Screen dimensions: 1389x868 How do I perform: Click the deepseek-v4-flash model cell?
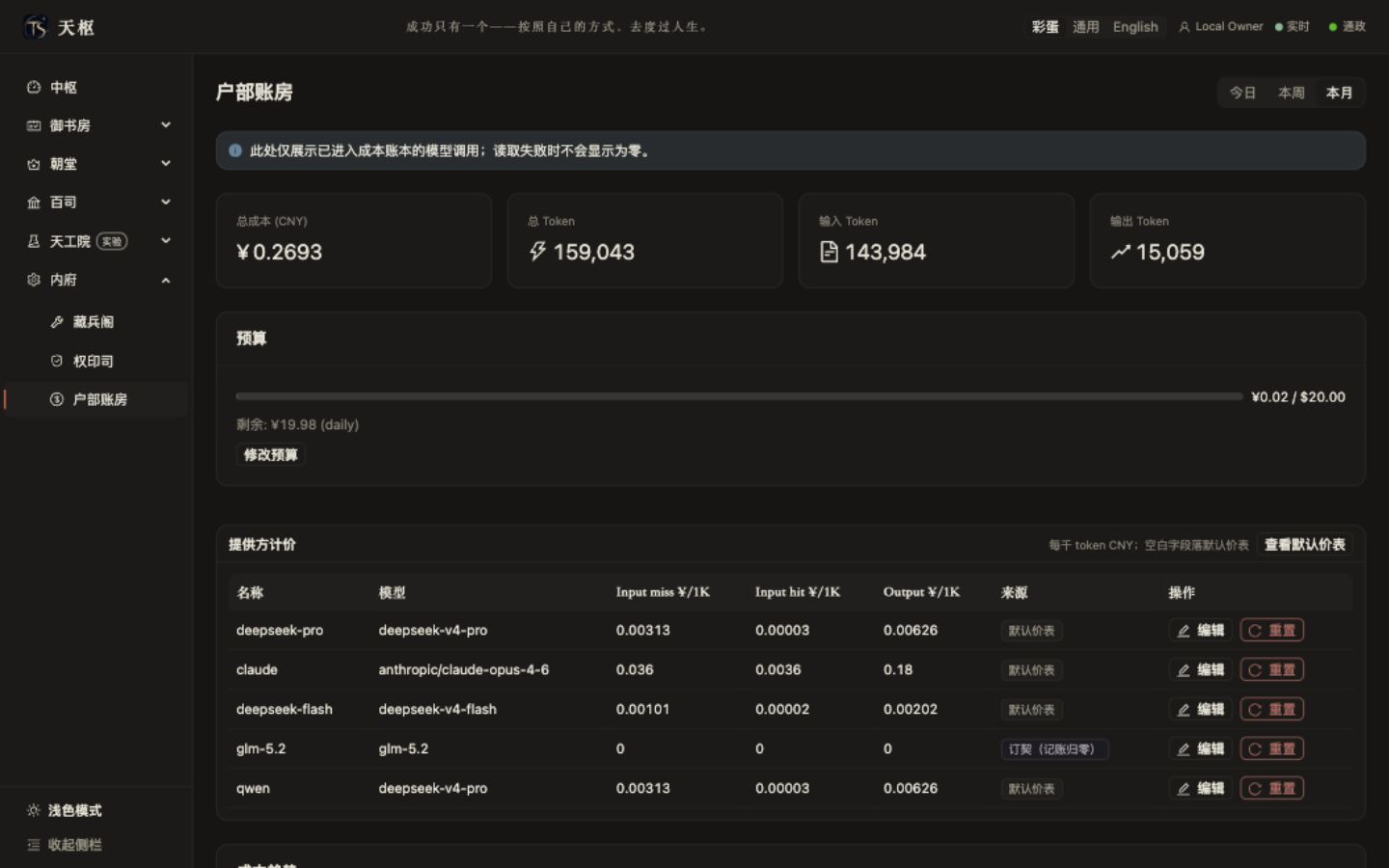tap(438, 709)
